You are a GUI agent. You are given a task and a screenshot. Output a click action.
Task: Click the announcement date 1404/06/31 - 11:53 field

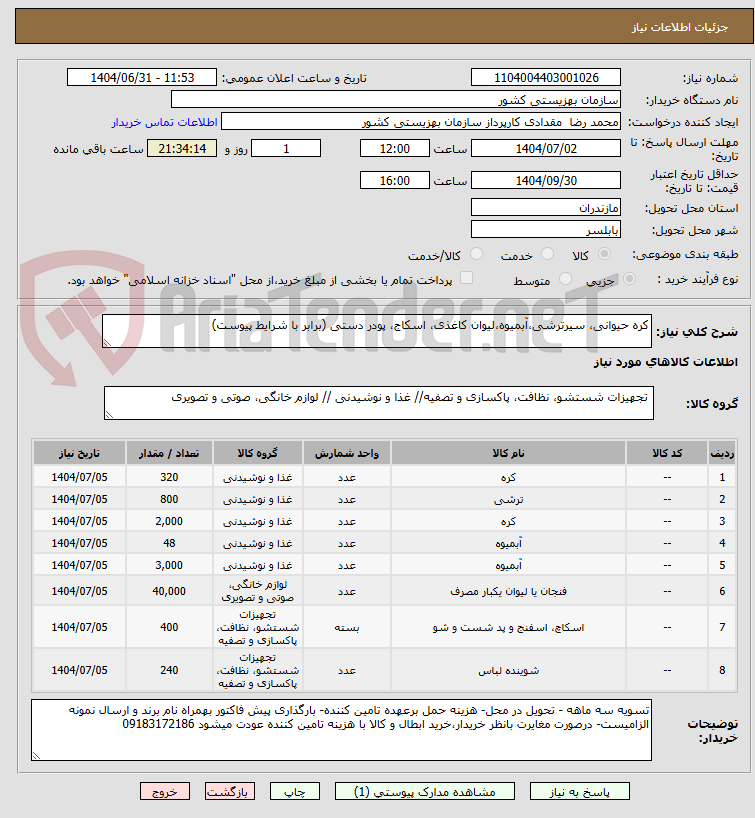pos(142,78)
